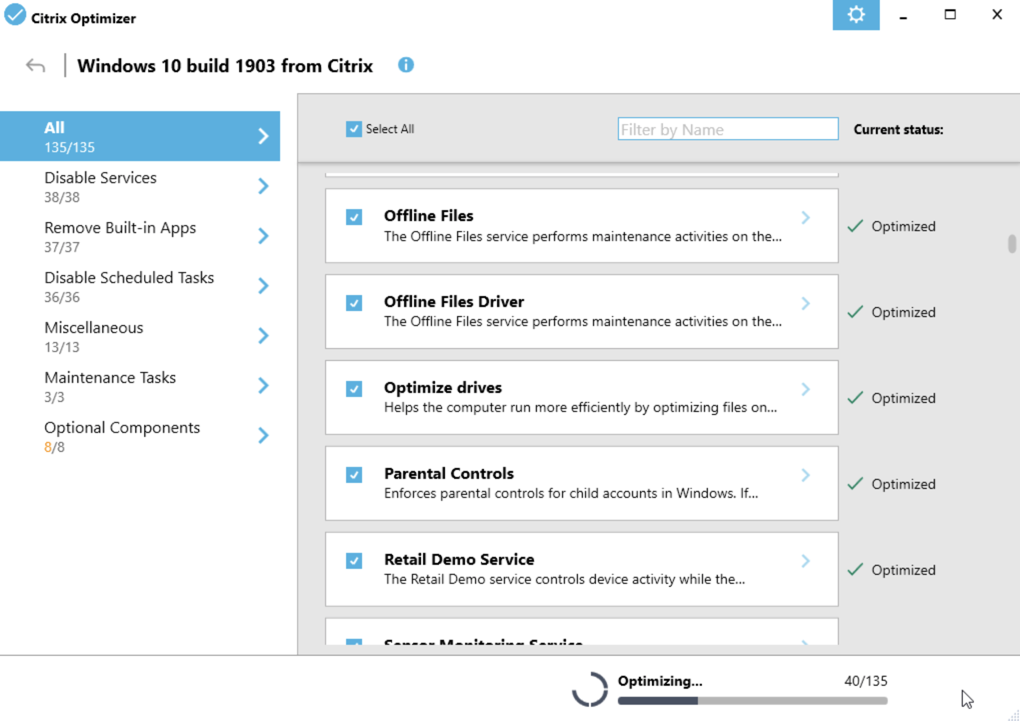Click the Offline Files title text

tap(429, 216)
